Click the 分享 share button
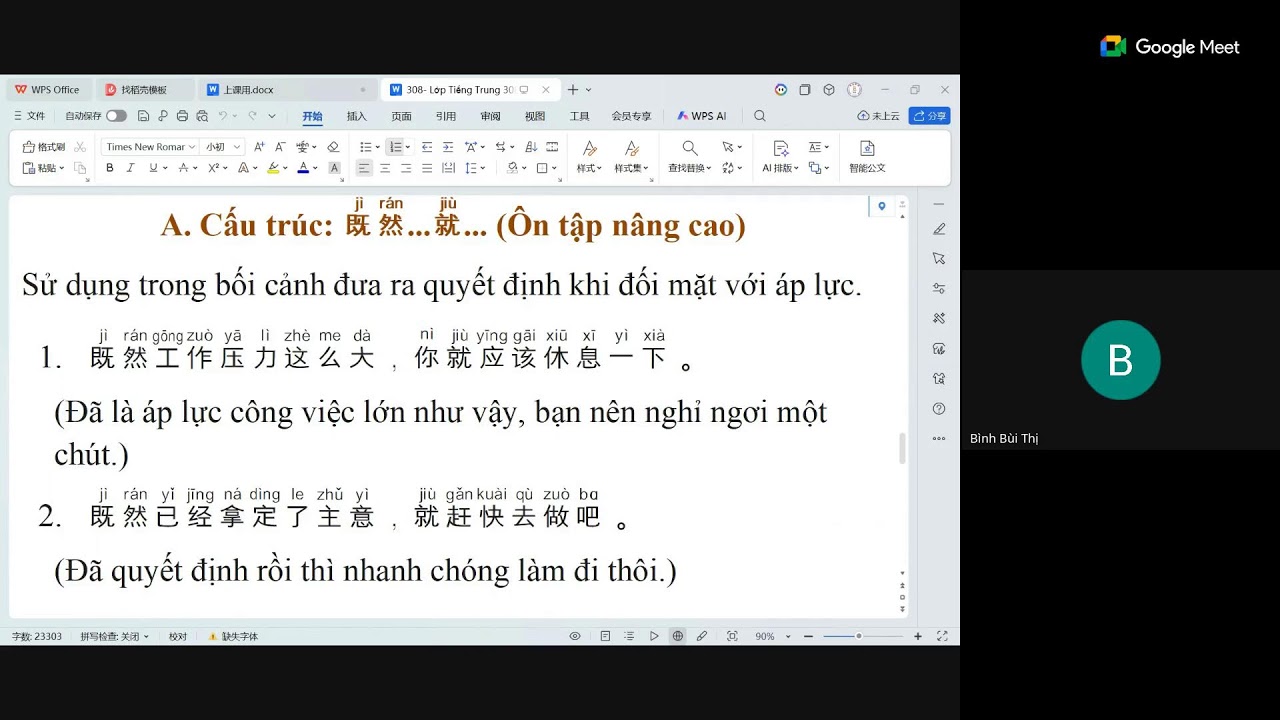Viewport: 1280px width, 720px height. [929, 116]
